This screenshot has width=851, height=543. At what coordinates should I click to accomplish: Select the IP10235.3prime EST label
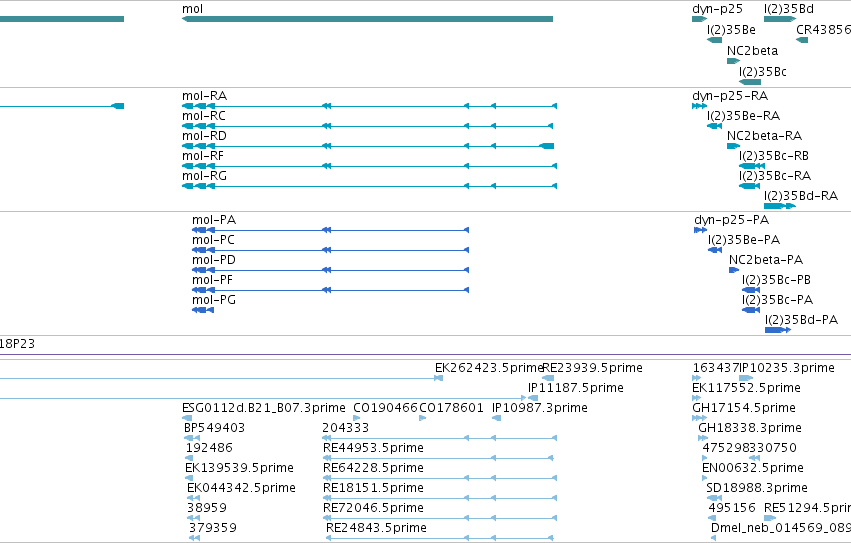[787, 368]
